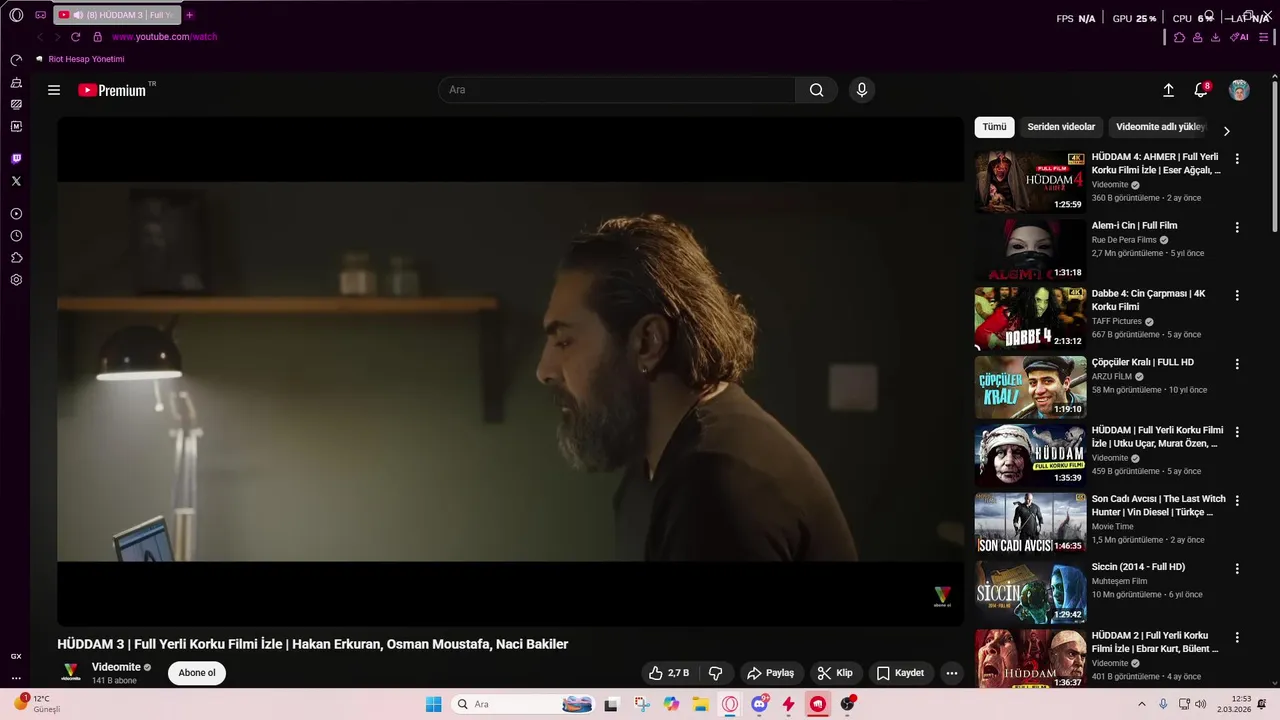Select the 'Tümü' filter chip
1280x720 pixels.
[994, 127]
